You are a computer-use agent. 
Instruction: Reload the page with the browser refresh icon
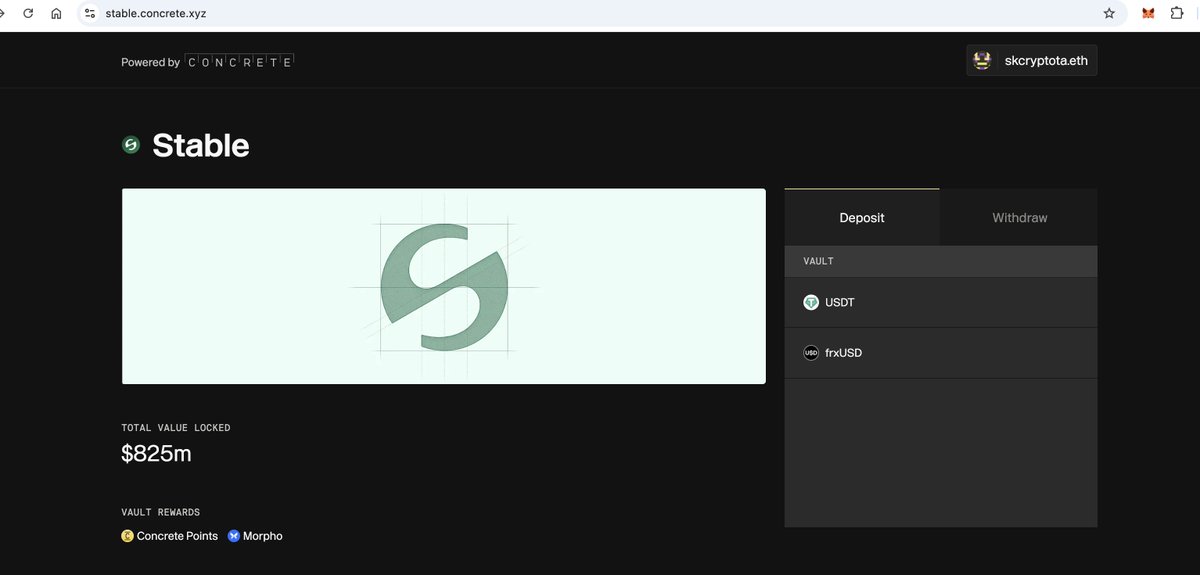[x=28, y=13]
